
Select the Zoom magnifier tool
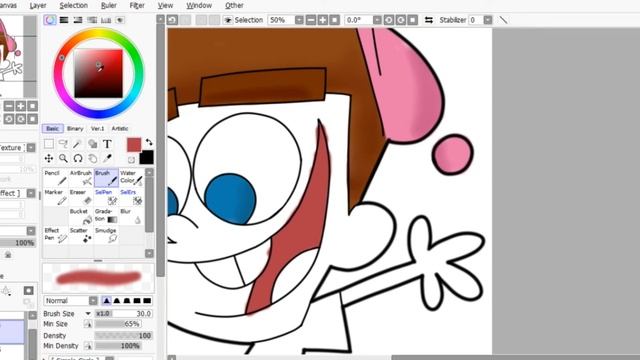[x=63, y=158]
